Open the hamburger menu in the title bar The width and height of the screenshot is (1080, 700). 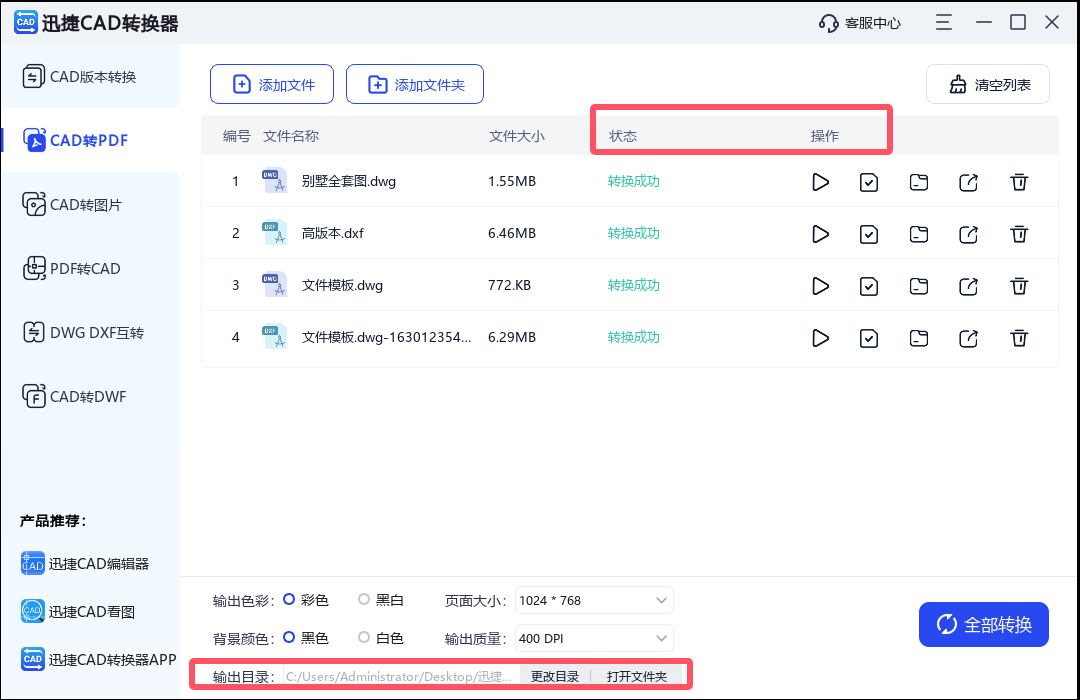pyautogui.click(x=943, y=21)
